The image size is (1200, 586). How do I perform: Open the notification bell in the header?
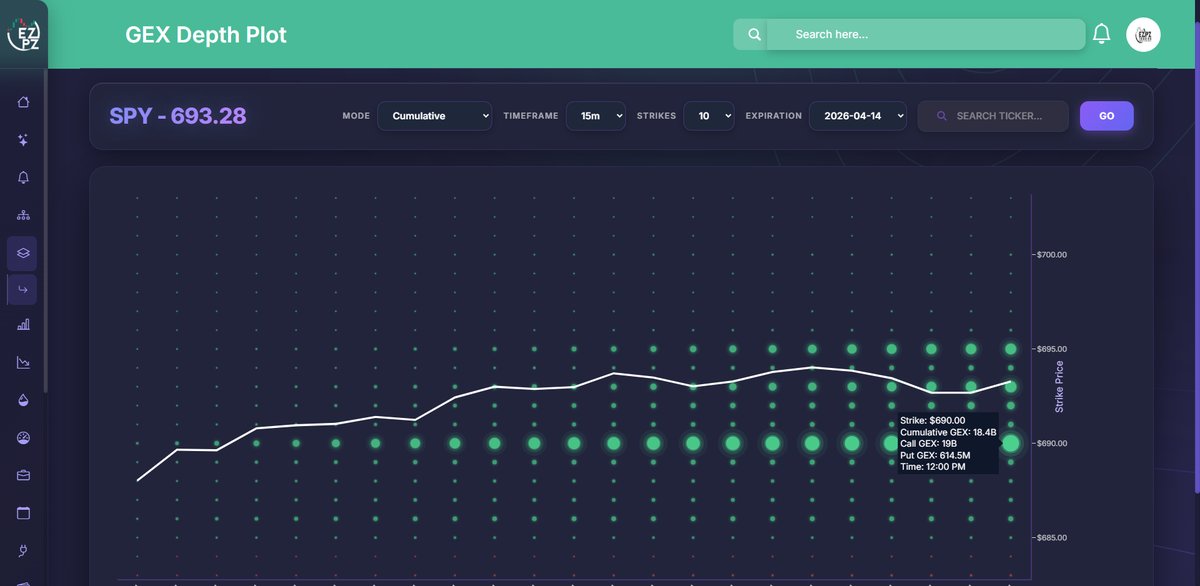tap(1101, 34)
